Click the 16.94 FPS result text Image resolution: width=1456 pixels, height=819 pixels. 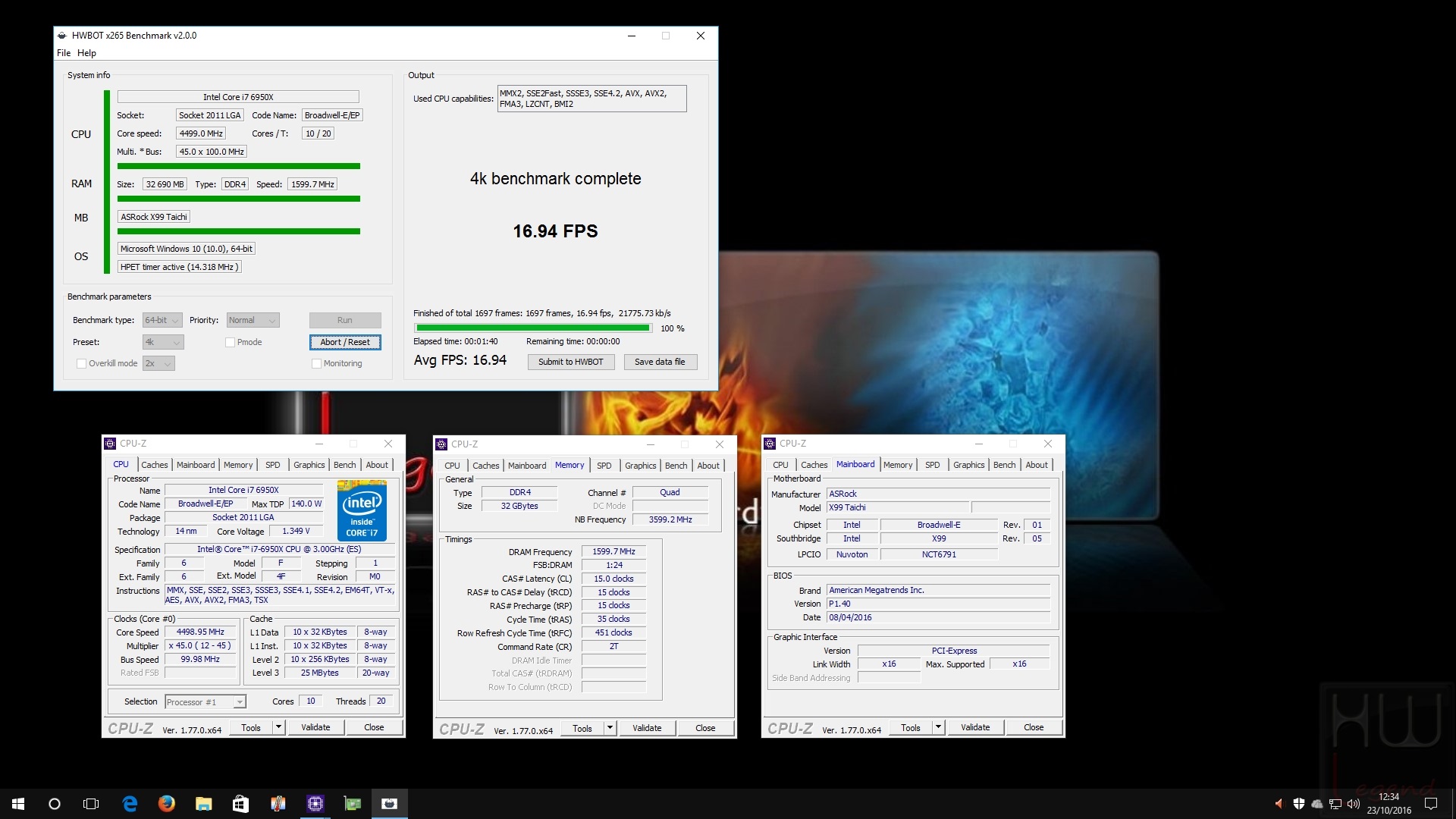click(x=555, y=231)
